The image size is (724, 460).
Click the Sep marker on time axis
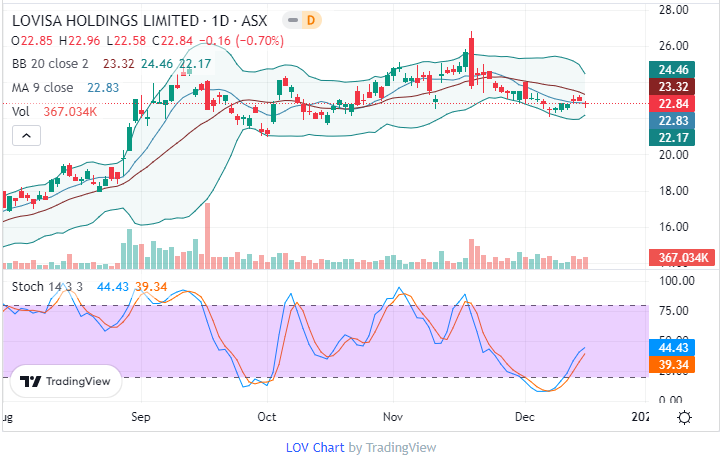pos(140,415)
